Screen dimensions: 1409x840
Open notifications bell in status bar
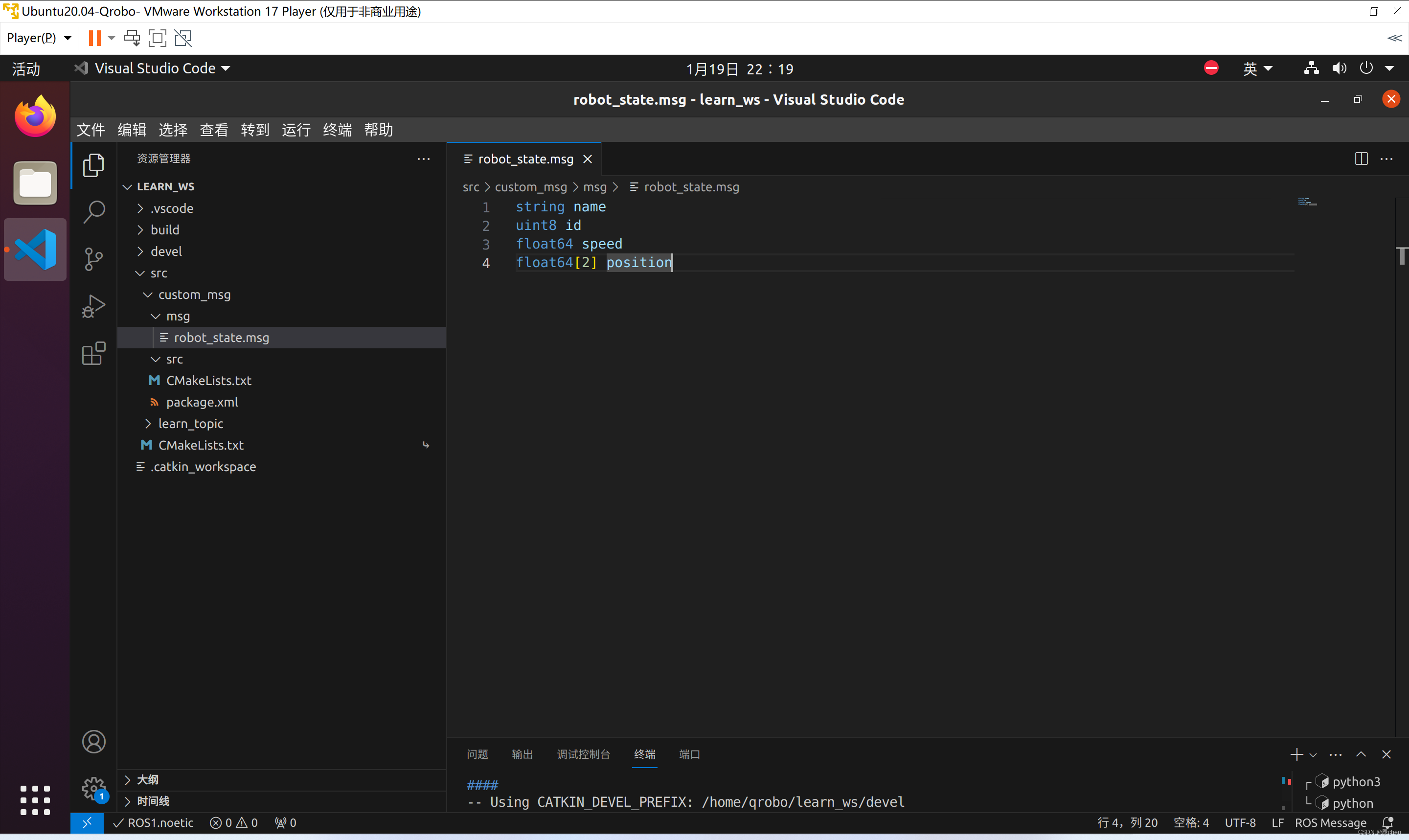point(1387,822)
